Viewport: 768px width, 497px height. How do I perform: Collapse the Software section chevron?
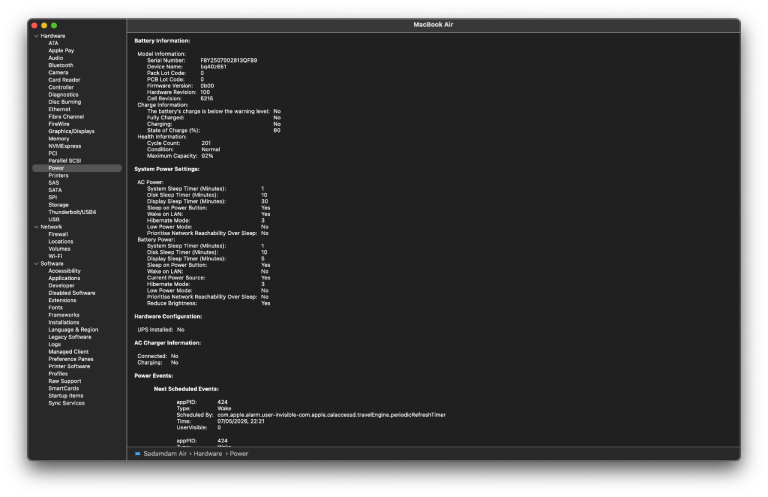[36, 263]
